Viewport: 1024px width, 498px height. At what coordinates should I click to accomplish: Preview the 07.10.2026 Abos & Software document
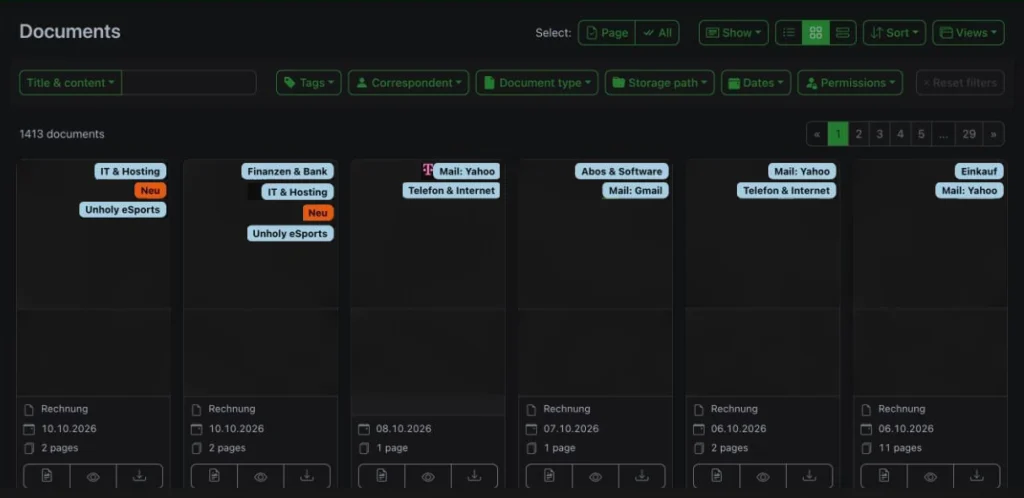pos(595,476)
